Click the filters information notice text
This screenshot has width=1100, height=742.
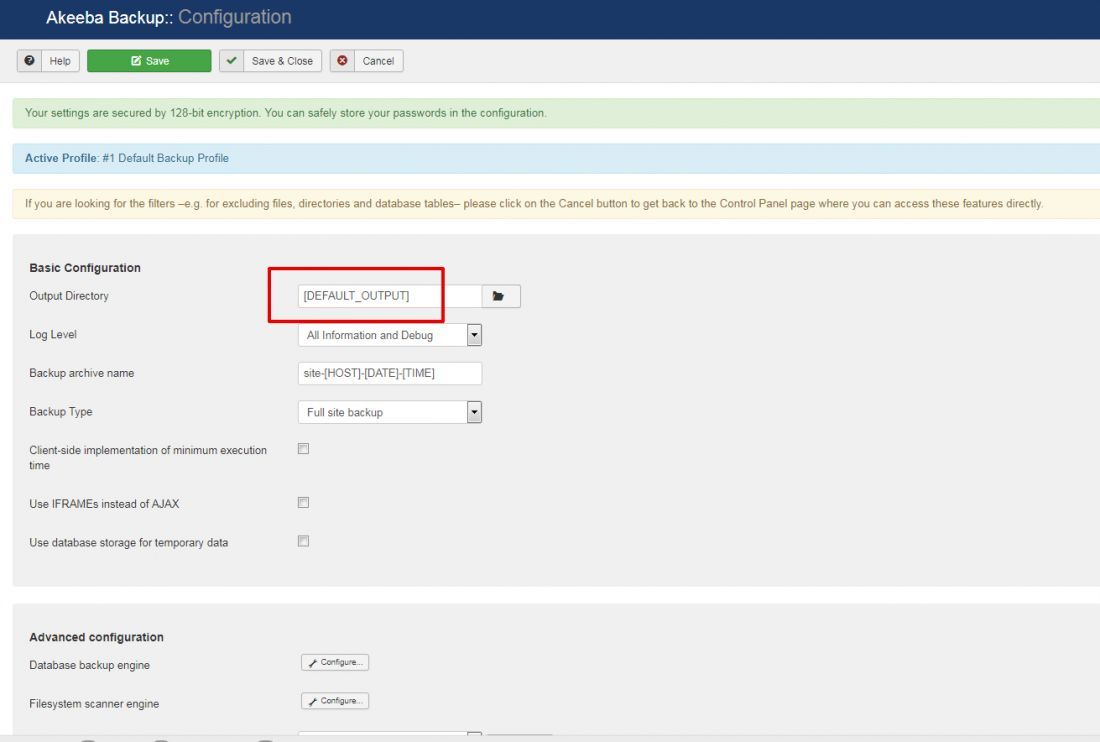tap(534, 203)
